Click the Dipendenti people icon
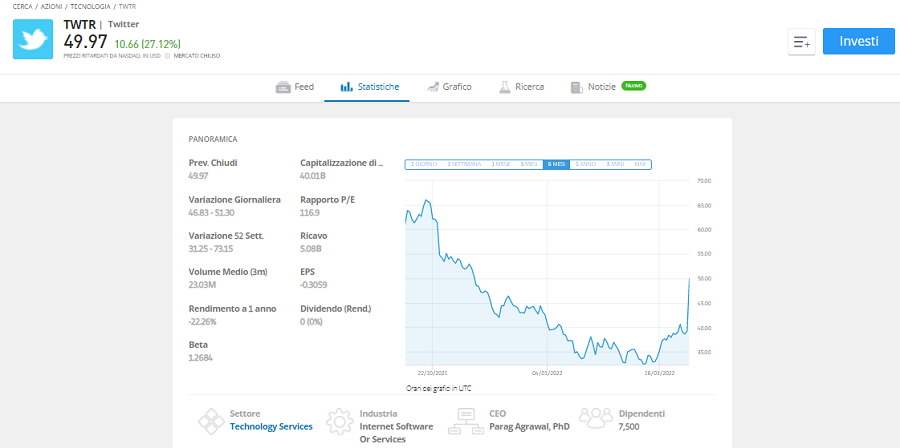Screen dimensions: 900x448 tap(596, 418)
